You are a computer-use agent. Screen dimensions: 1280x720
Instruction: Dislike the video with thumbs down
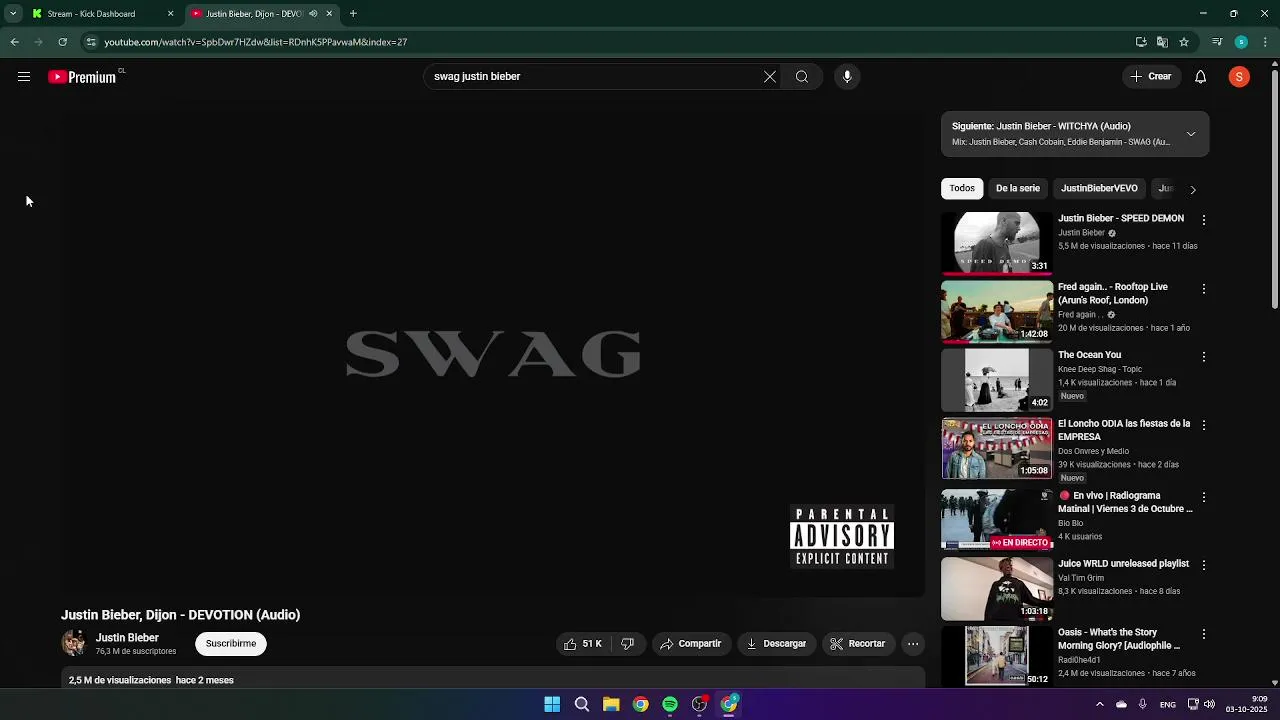[x=628, y=644]
